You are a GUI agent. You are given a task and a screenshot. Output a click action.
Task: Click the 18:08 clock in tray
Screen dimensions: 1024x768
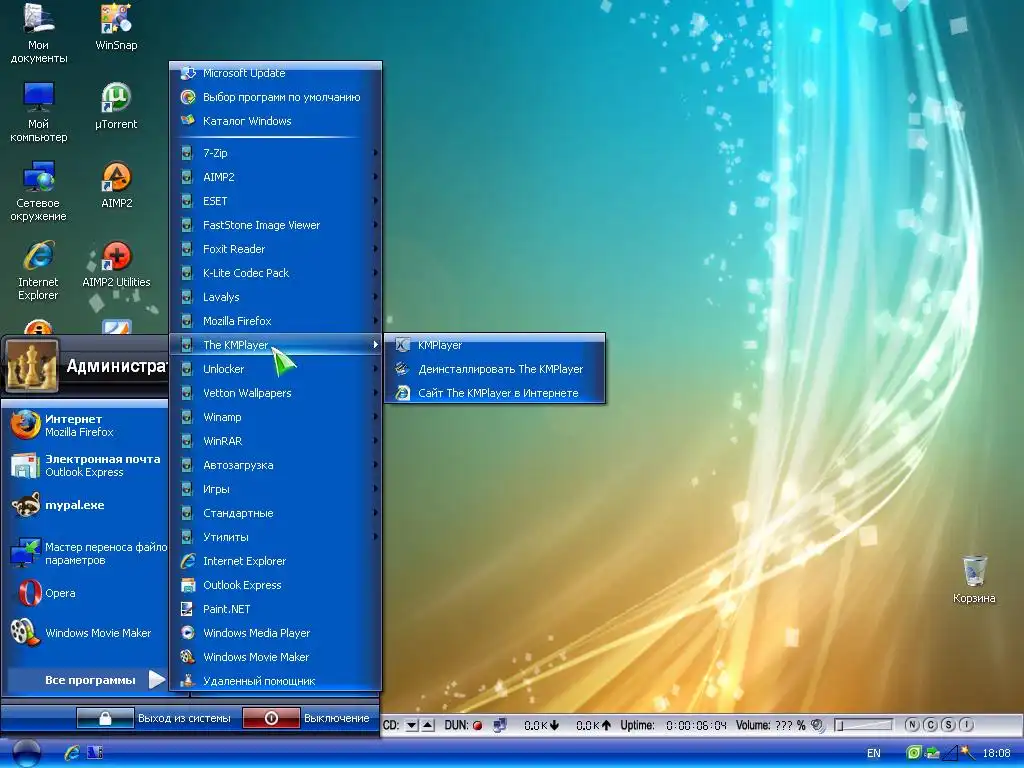[996, 753]
